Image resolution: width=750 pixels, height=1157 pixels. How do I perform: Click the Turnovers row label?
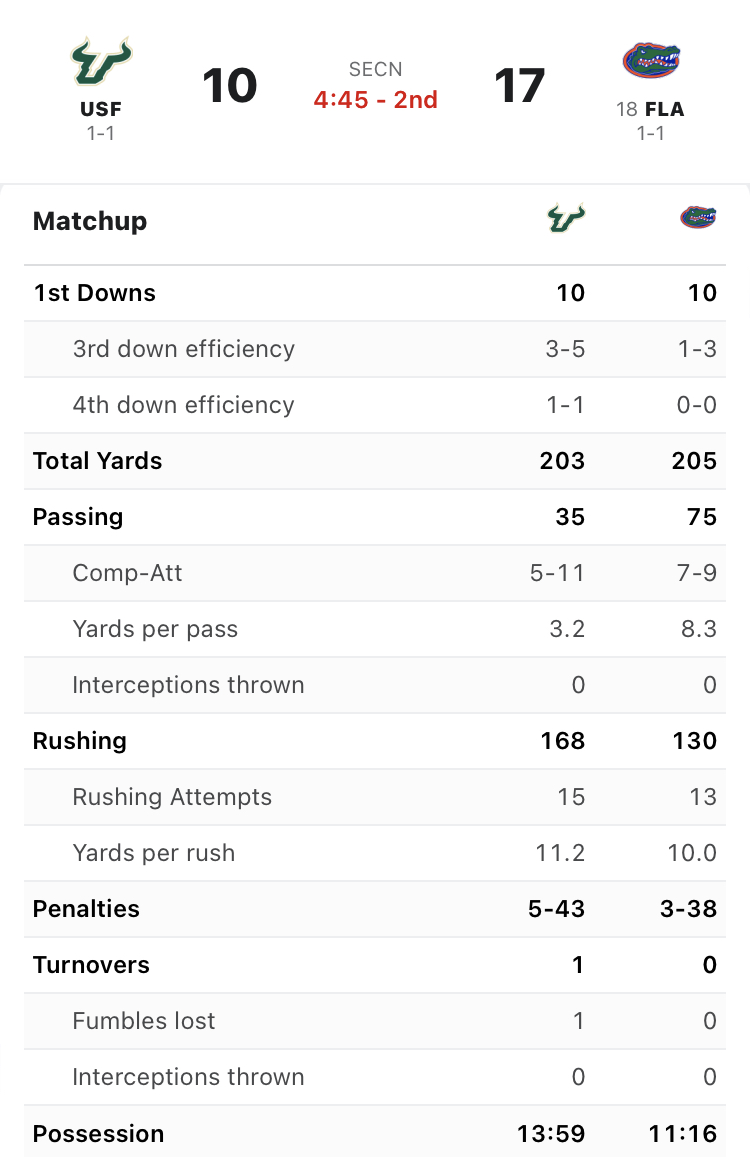[x=92, y=965]
